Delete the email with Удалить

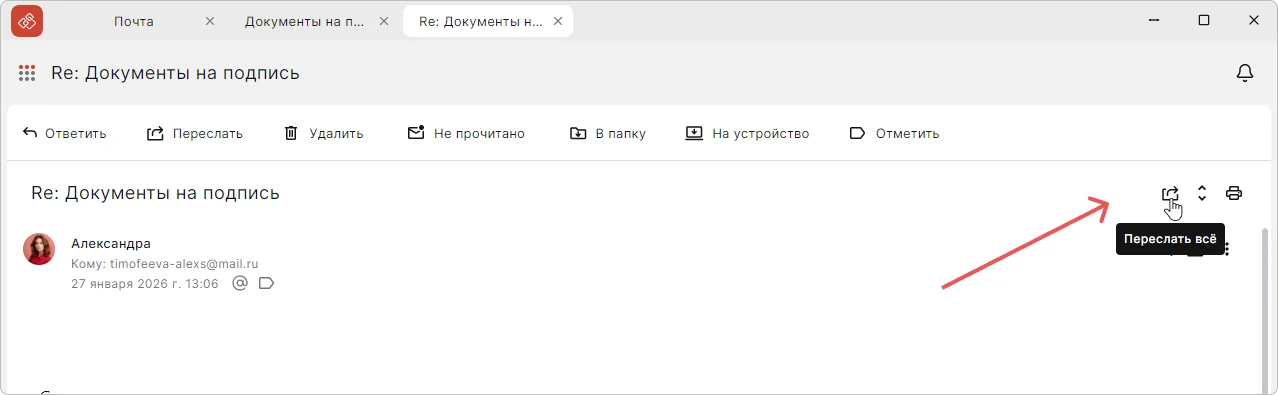tap(323, 133)
